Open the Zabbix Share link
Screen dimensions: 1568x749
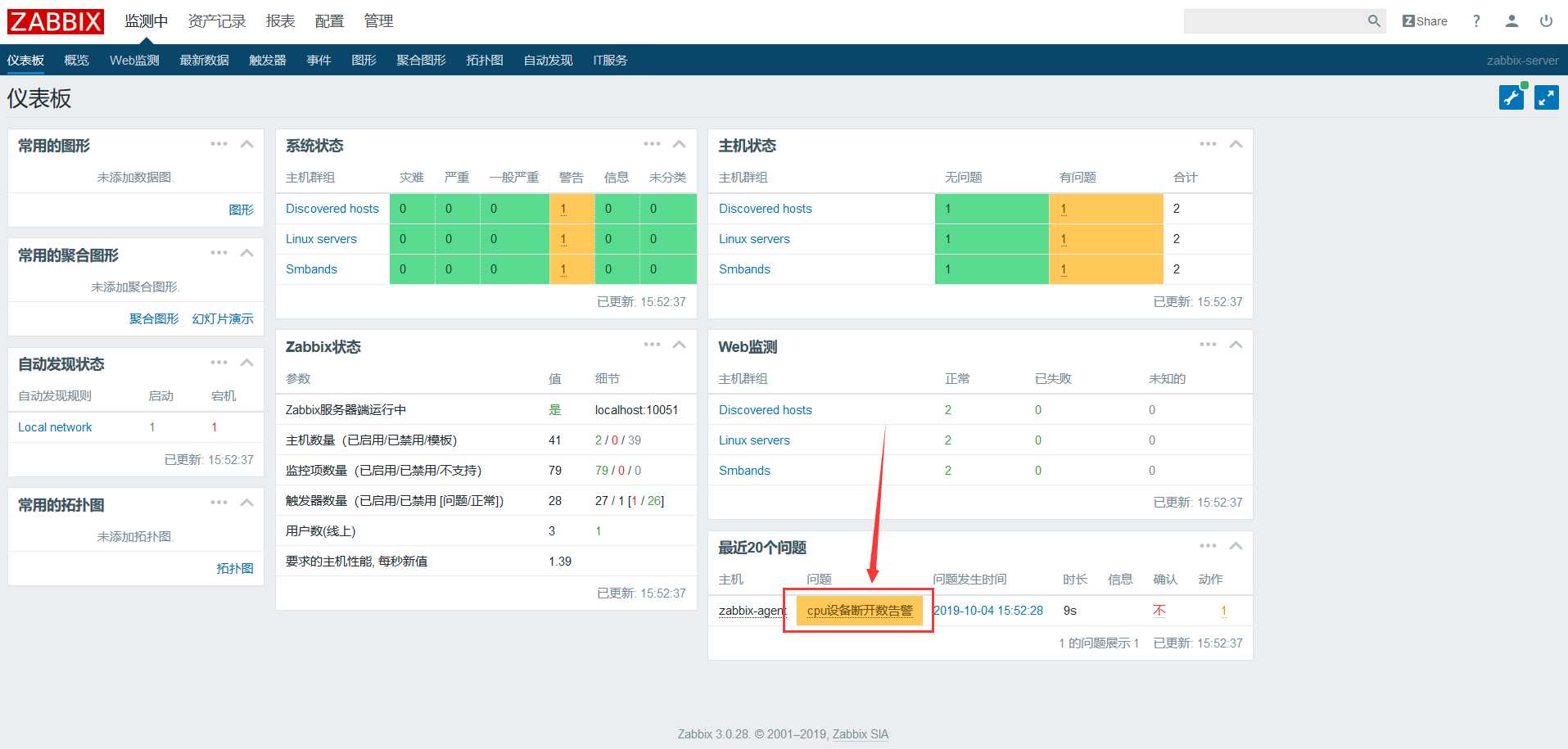click(1425, 21)
